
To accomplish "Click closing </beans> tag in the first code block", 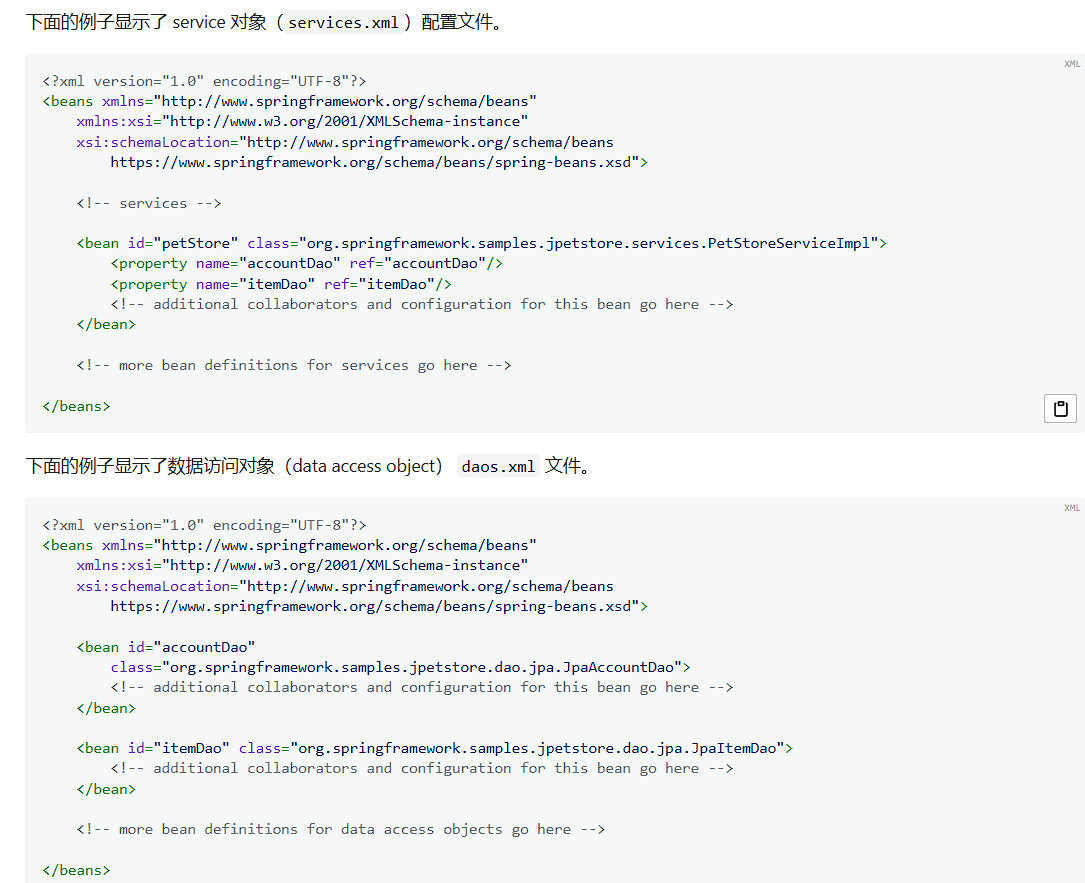I will pos(76,406).
